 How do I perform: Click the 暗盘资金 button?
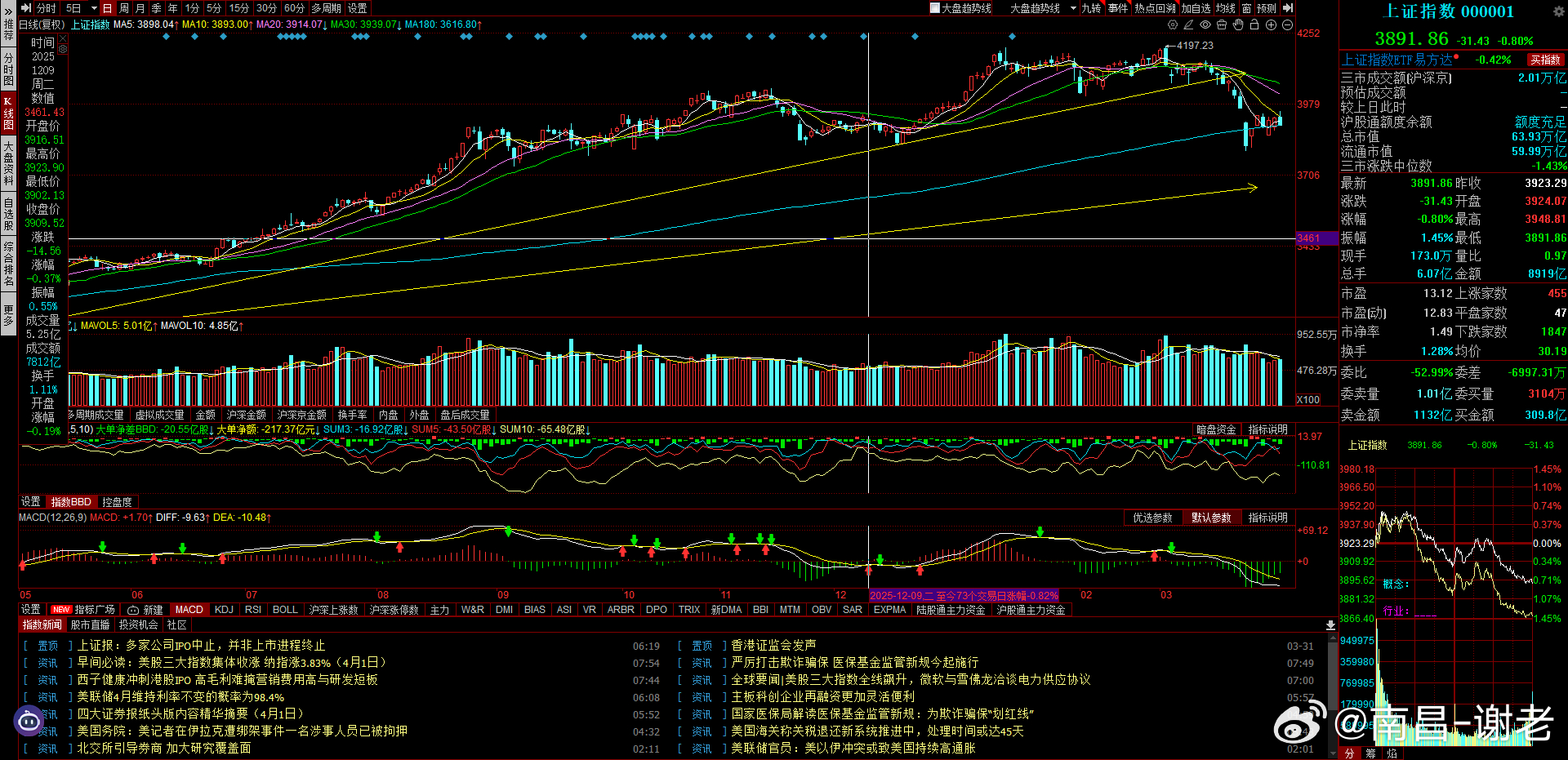pyautogui.click(x=1216, y=429)
